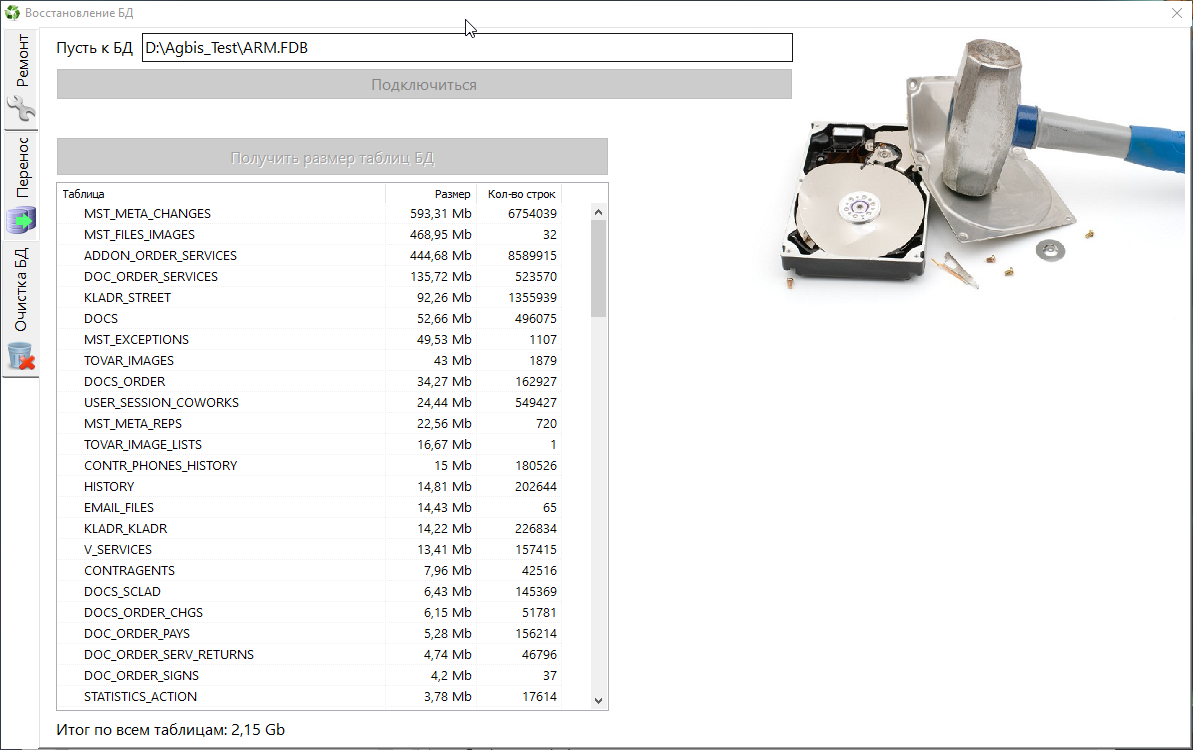Switch to the Ремонт side tab
The image size is (1193, 750).
click(21, 79)
